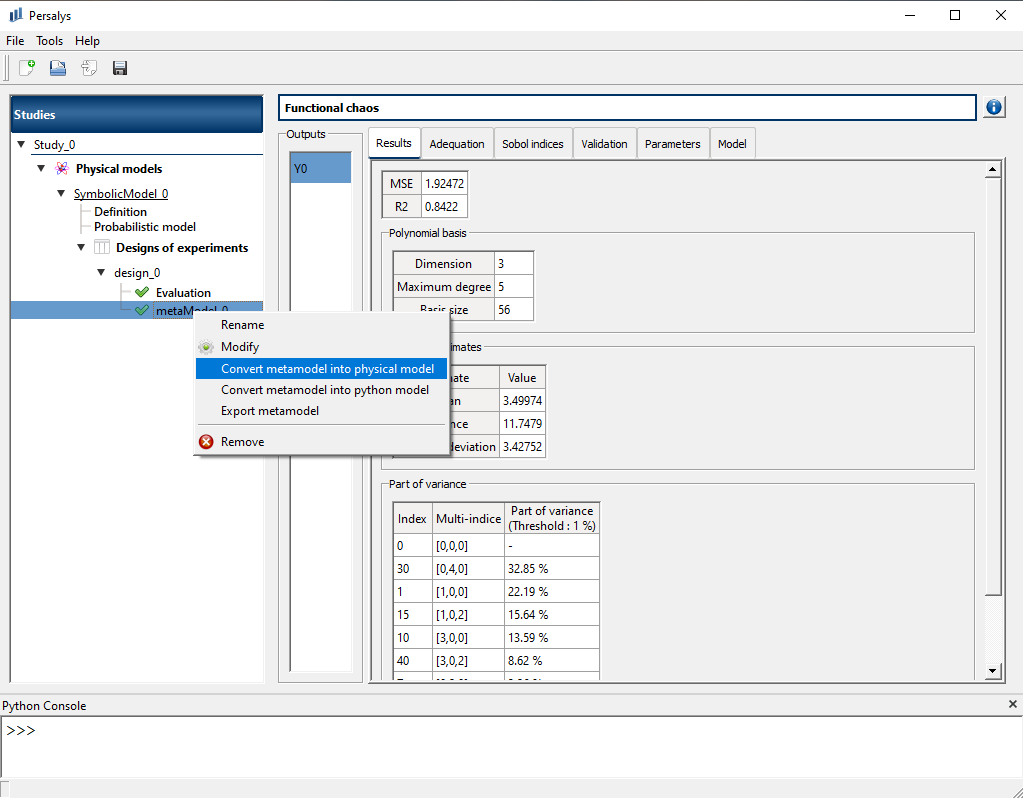Screen dimensions: 1023x798
Task: Click the green checkmark beside Evaluation
Action: point(141,293)
